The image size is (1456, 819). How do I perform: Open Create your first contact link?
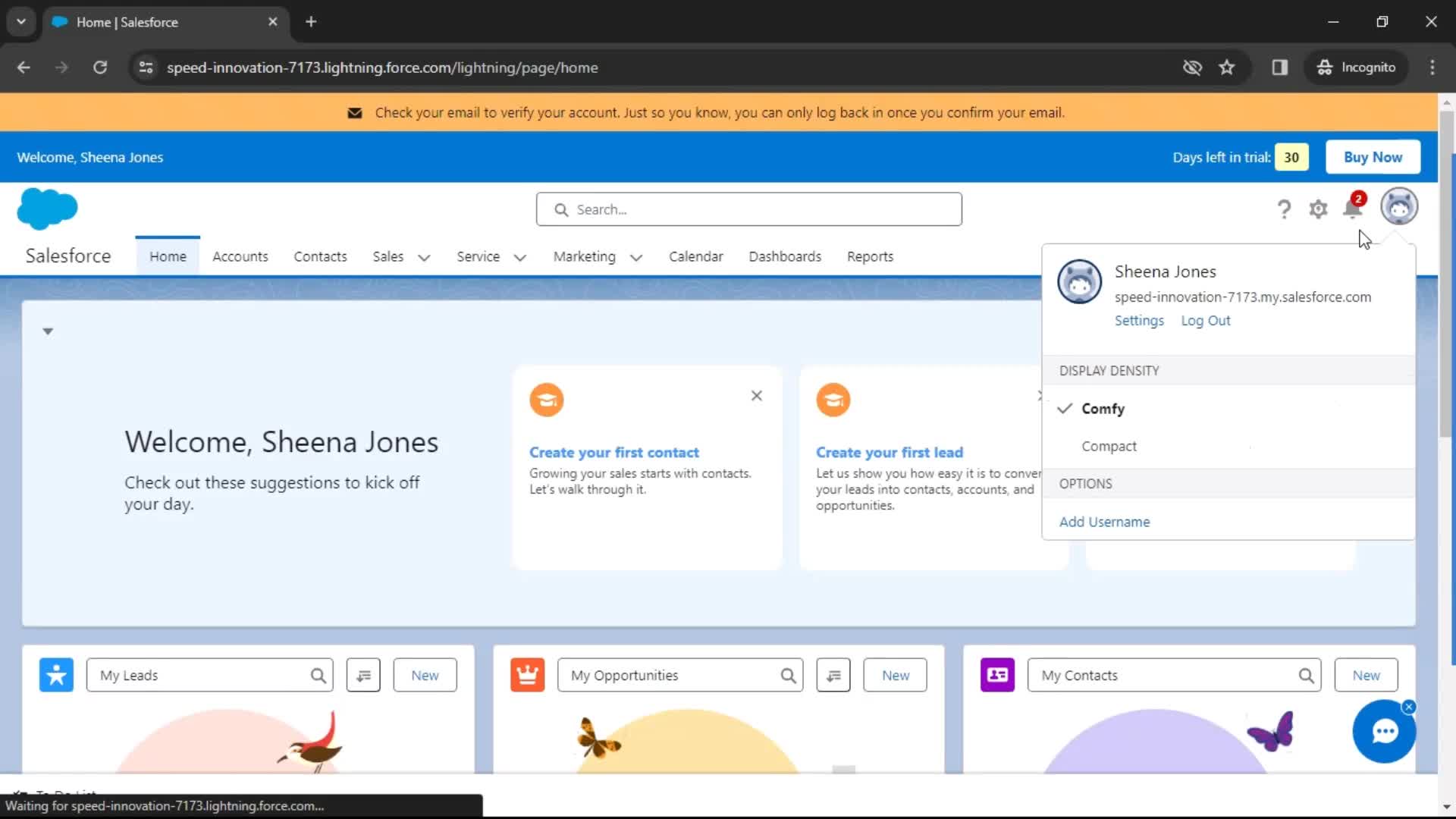[x=614, y=452]
